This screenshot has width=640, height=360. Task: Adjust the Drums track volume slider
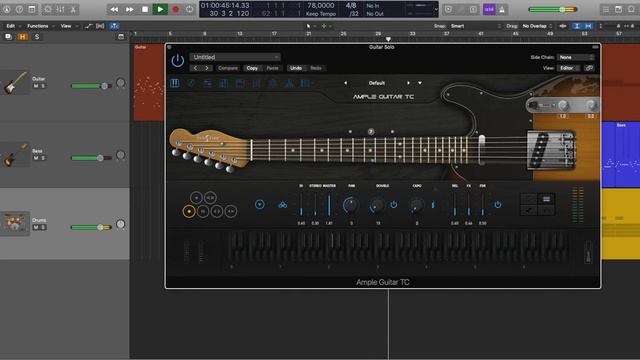click(91, 227)
